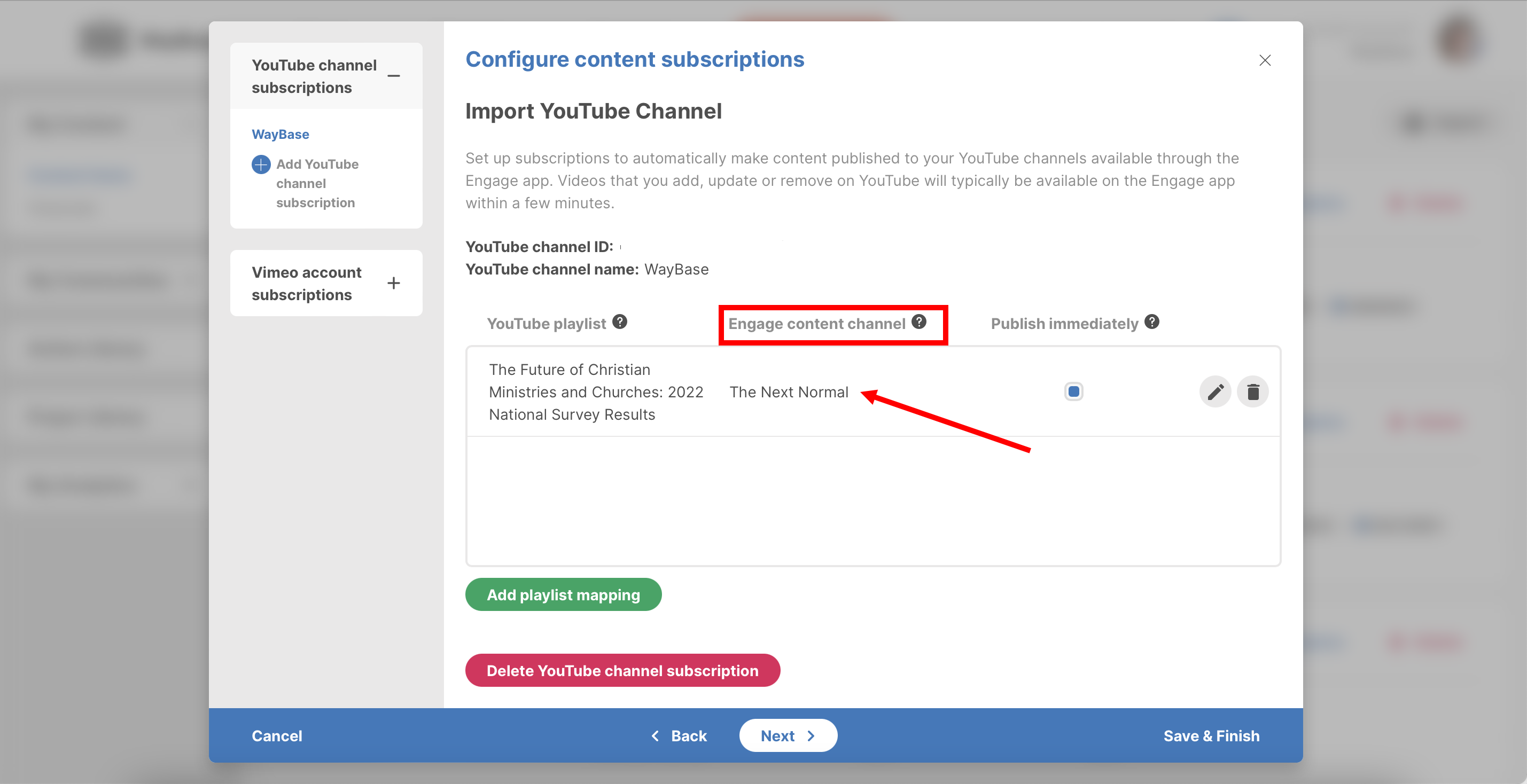Click the YouTube channel name WayBase value

pos(676,270)
